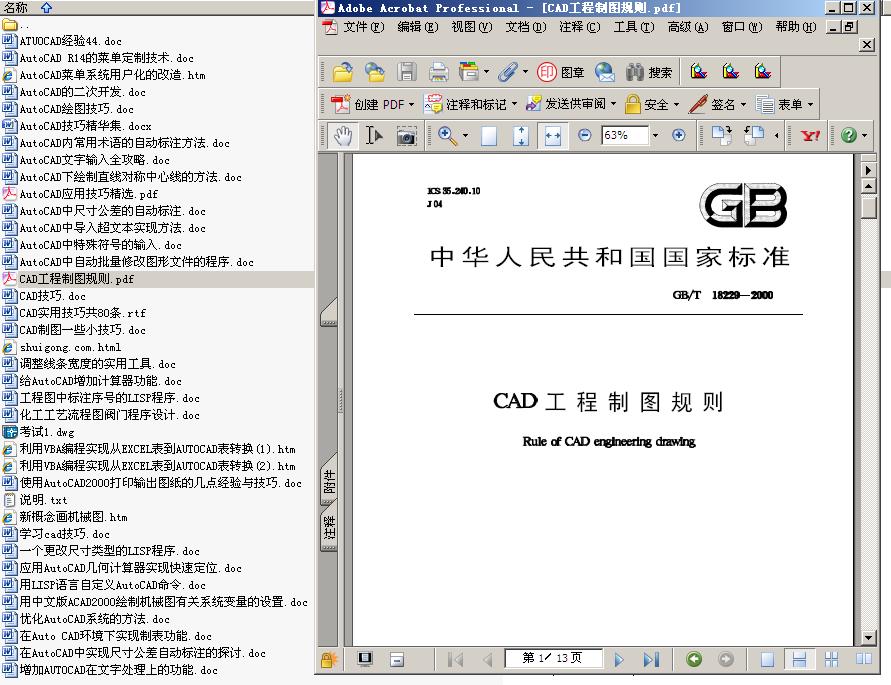Image resolution: width=891 pixels, height=685 pixels.
Task: Click the red 图章 stamp icon
Action: pos(546,72)
